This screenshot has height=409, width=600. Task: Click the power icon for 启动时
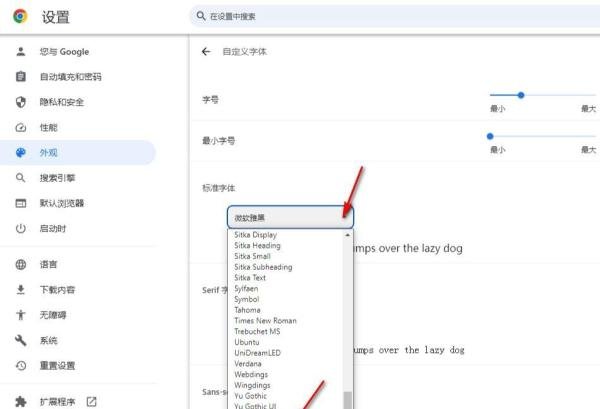[x=21, y=228]
